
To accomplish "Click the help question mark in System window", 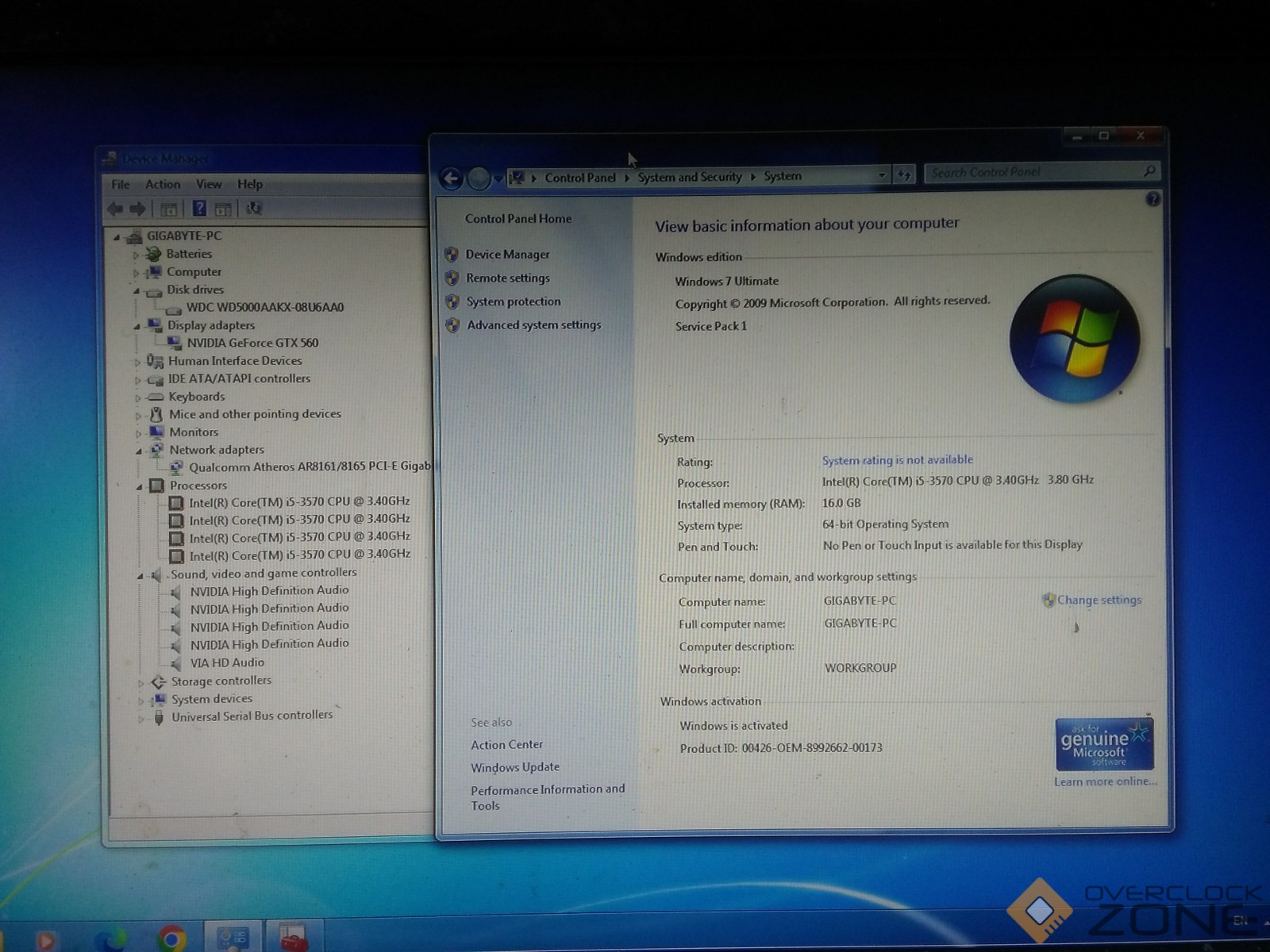I will [1153, 199].
